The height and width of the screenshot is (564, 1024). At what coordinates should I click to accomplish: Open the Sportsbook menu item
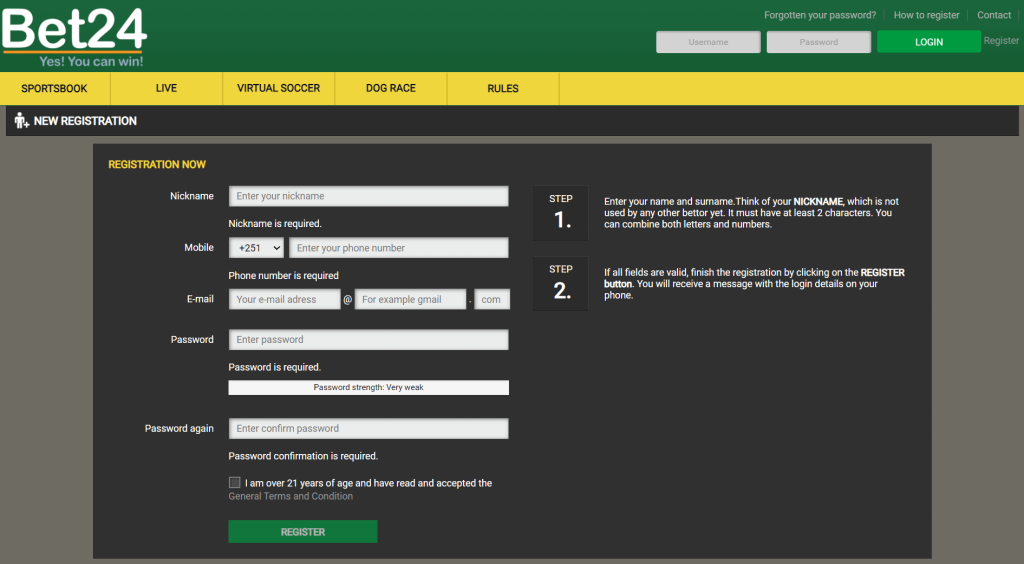click(54, 88)
